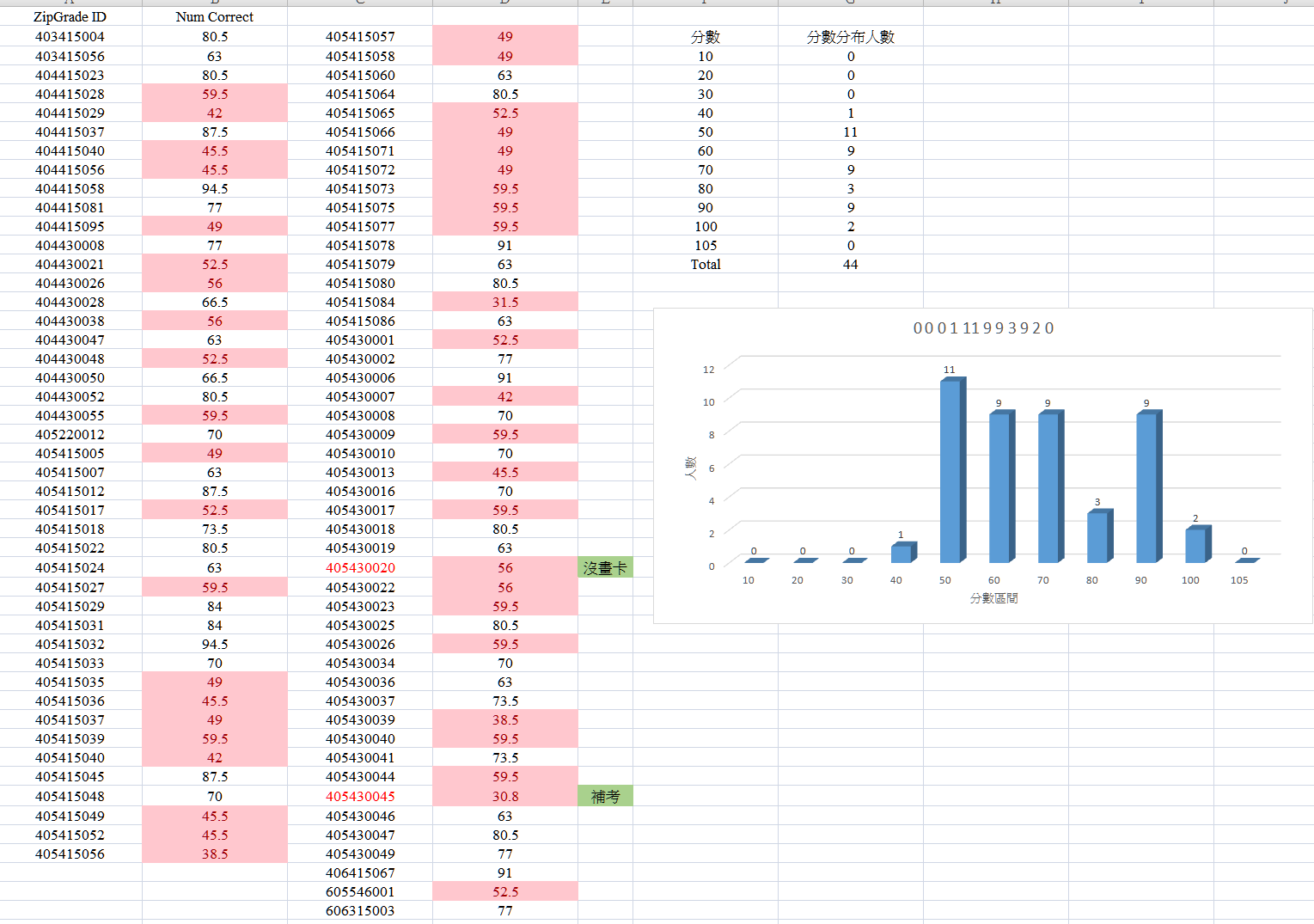Click the chart title above the bars

point(983,328)
